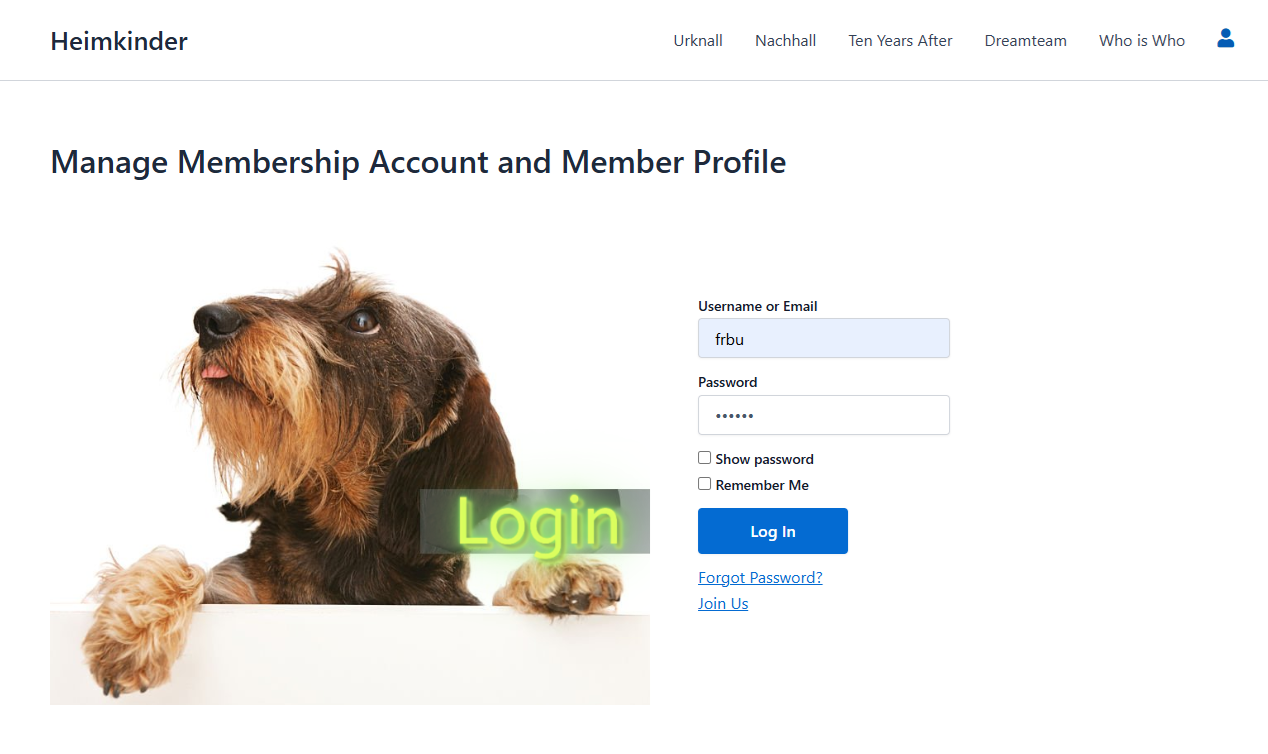
Task: Select Ten Years After in navigation
Action: coord(900,41)
